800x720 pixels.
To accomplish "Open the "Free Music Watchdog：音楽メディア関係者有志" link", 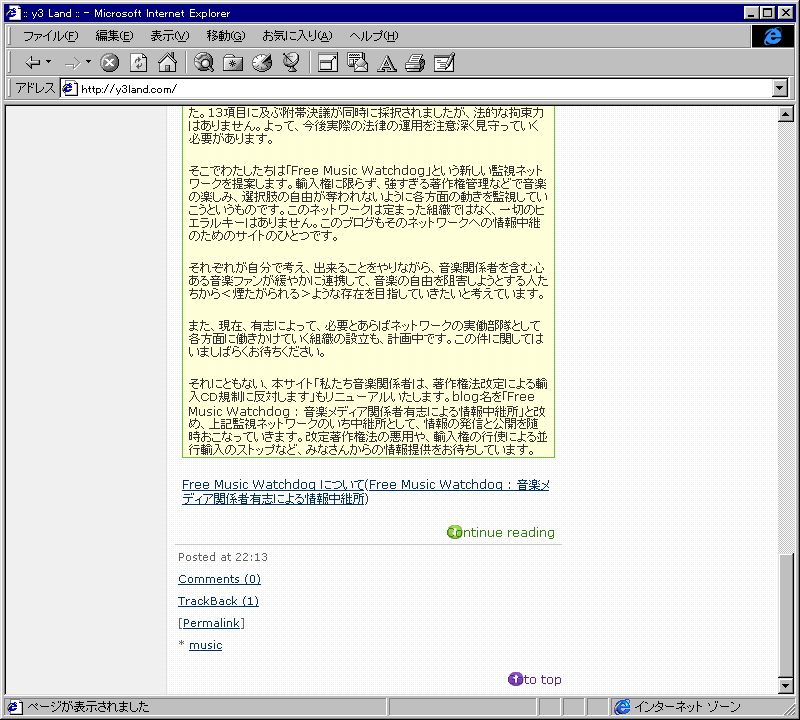I will pyautogui.click(x=366, y=491).
